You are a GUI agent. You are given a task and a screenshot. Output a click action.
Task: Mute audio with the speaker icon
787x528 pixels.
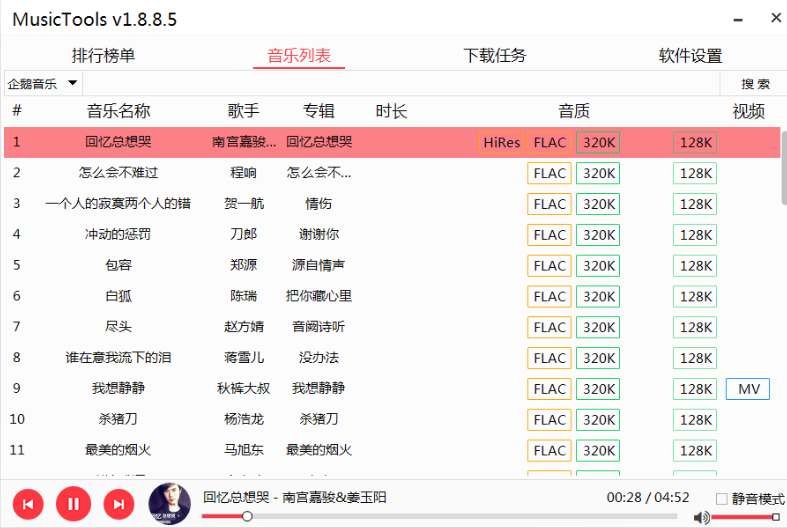[x=702, y=517]
